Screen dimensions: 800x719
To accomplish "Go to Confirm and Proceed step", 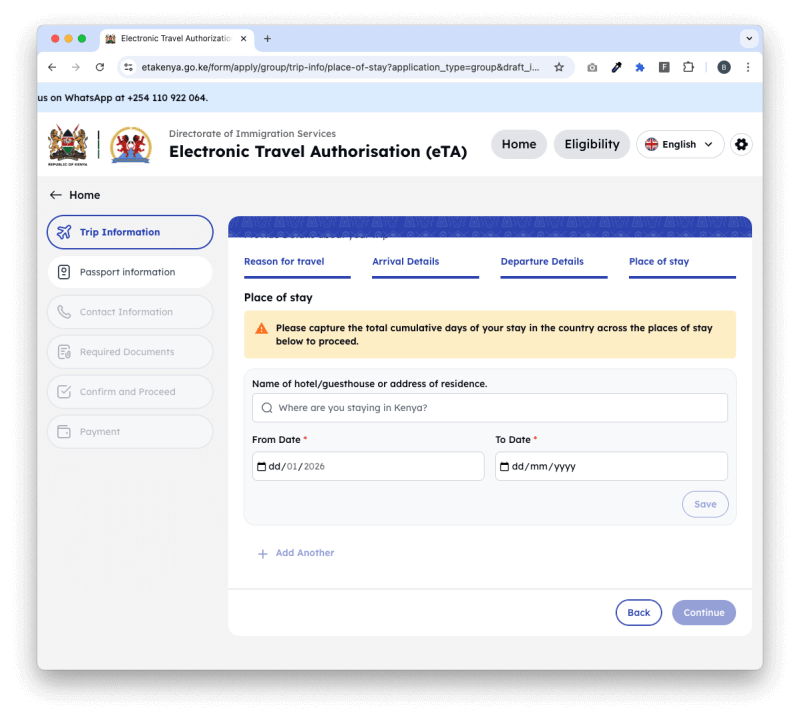I will (130, 391).
